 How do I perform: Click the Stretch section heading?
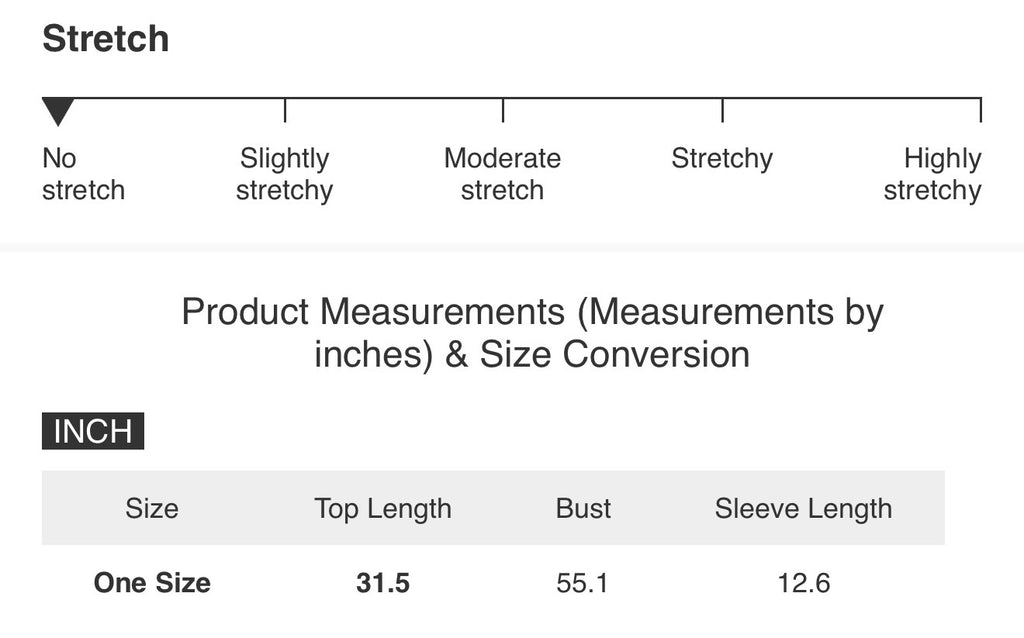(x=106, y=39)
